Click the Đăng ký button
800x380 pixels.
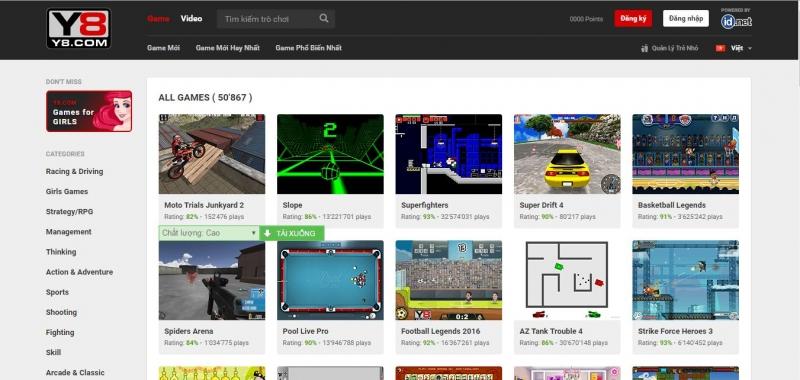pos(633,19)
